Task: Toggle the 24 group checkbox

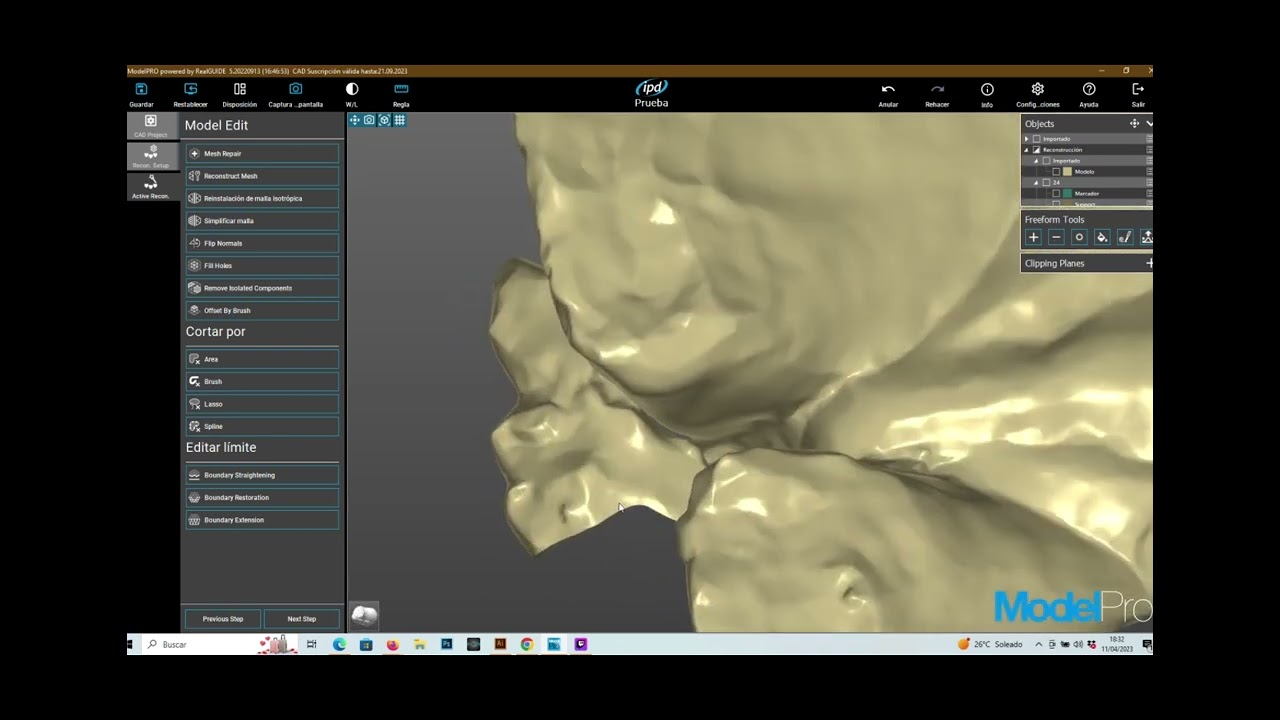Action: pos(1046,183)
